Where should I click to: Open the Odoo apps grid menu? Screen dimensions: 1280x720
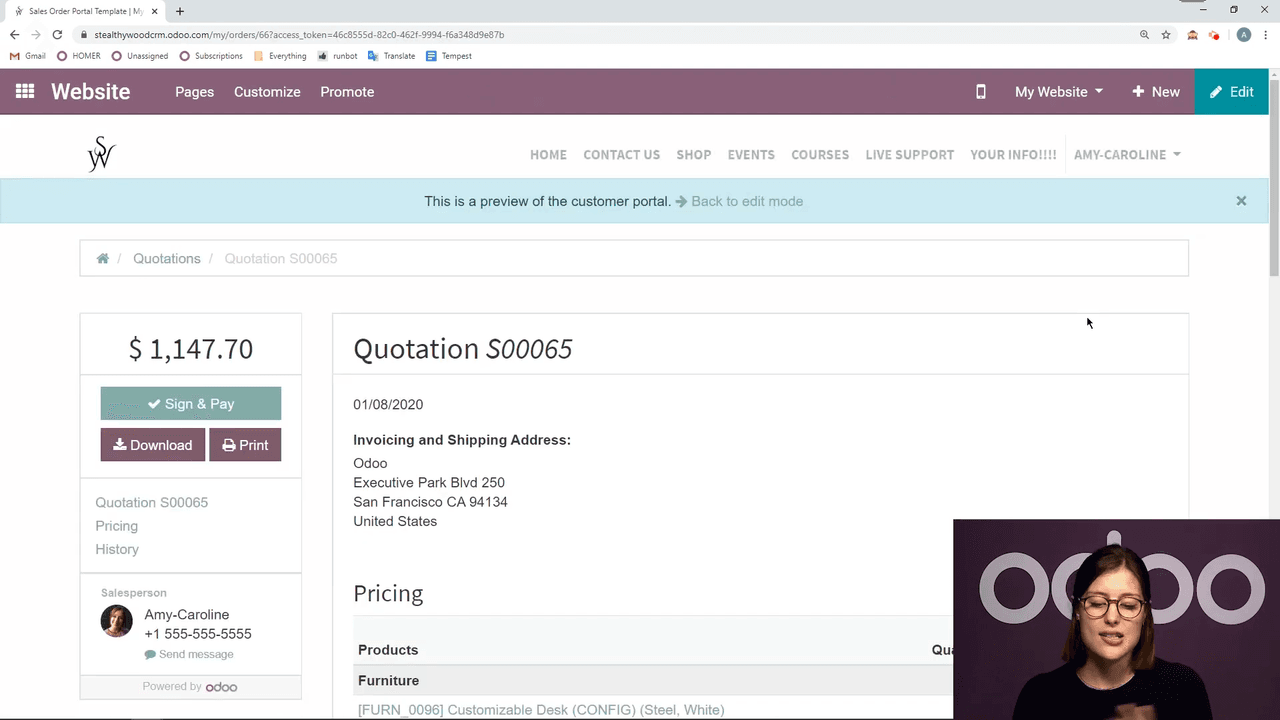pyautogui.click(x=25, y=91)
